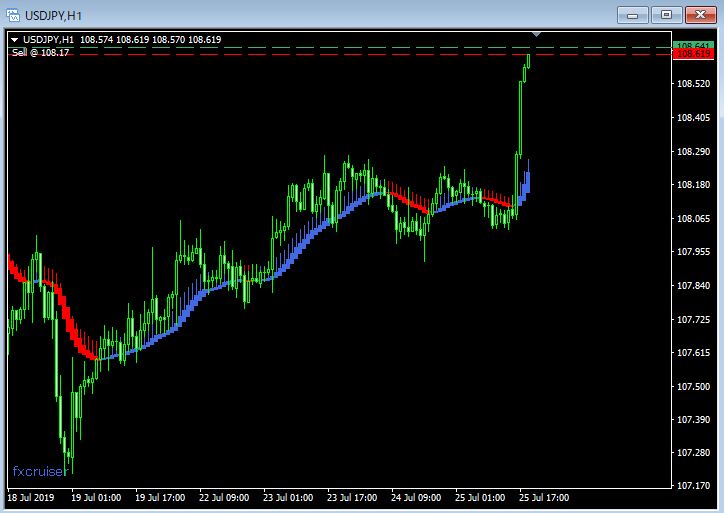This screenshot has width=724, height=513.
Task: Close the USDJPY,H1 chart window
Action: pyautogui.click(x=700, y=15)
